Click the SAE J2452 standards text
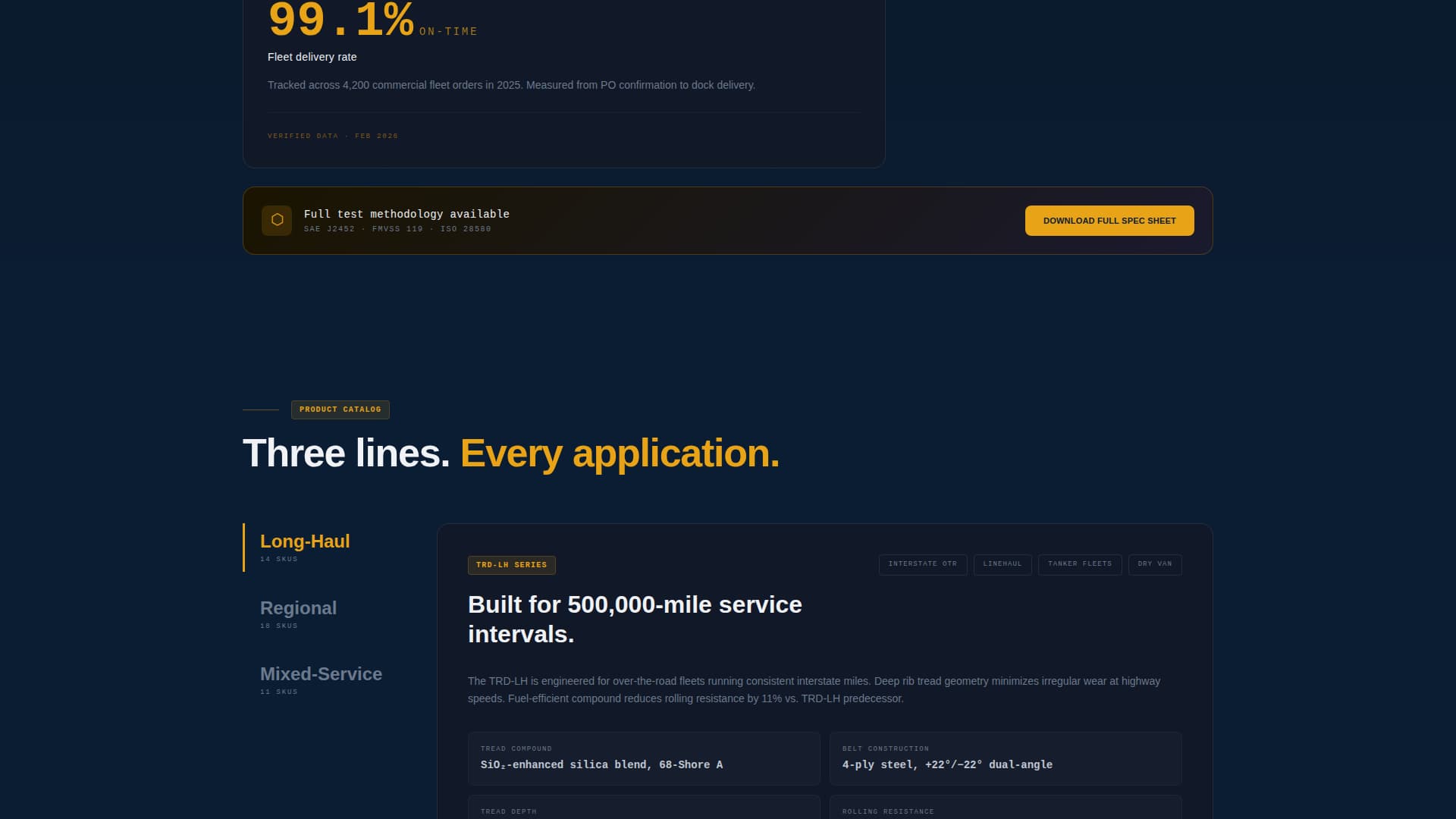This screenshot has height=819, width=1456. tap(328, 228)
